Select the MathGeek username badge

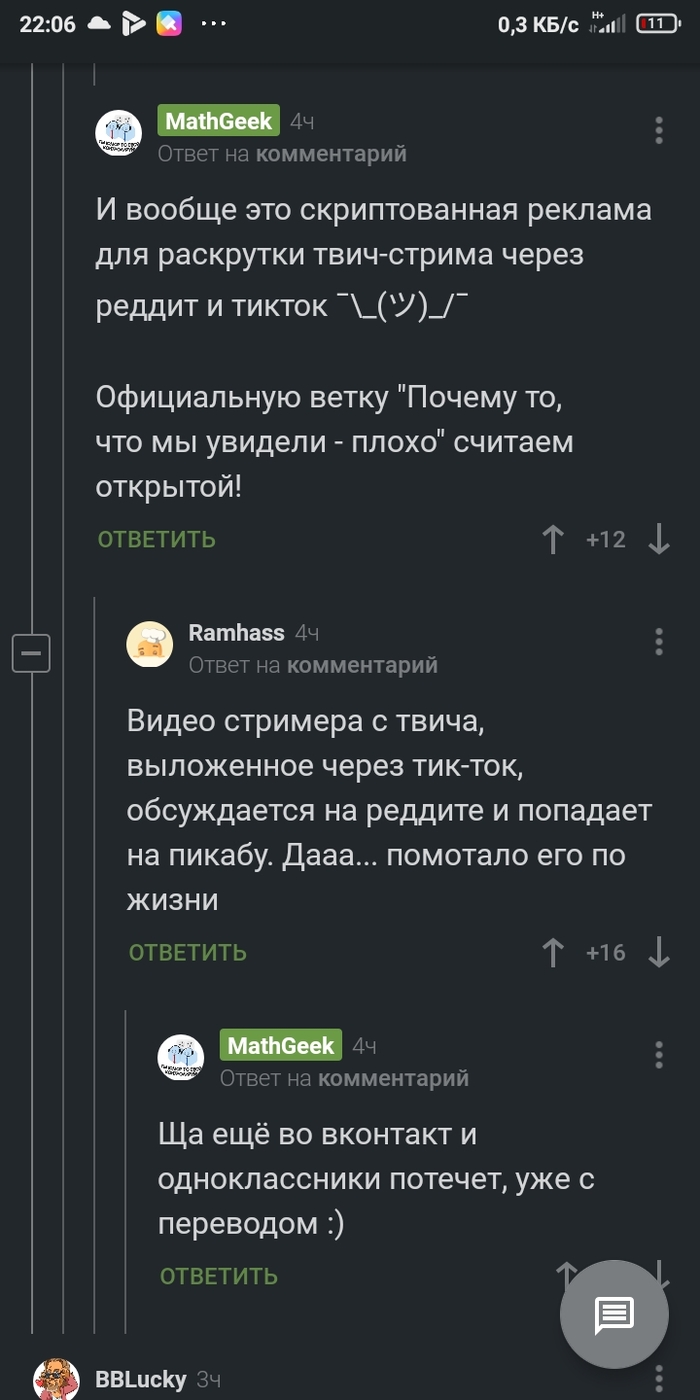219,121
